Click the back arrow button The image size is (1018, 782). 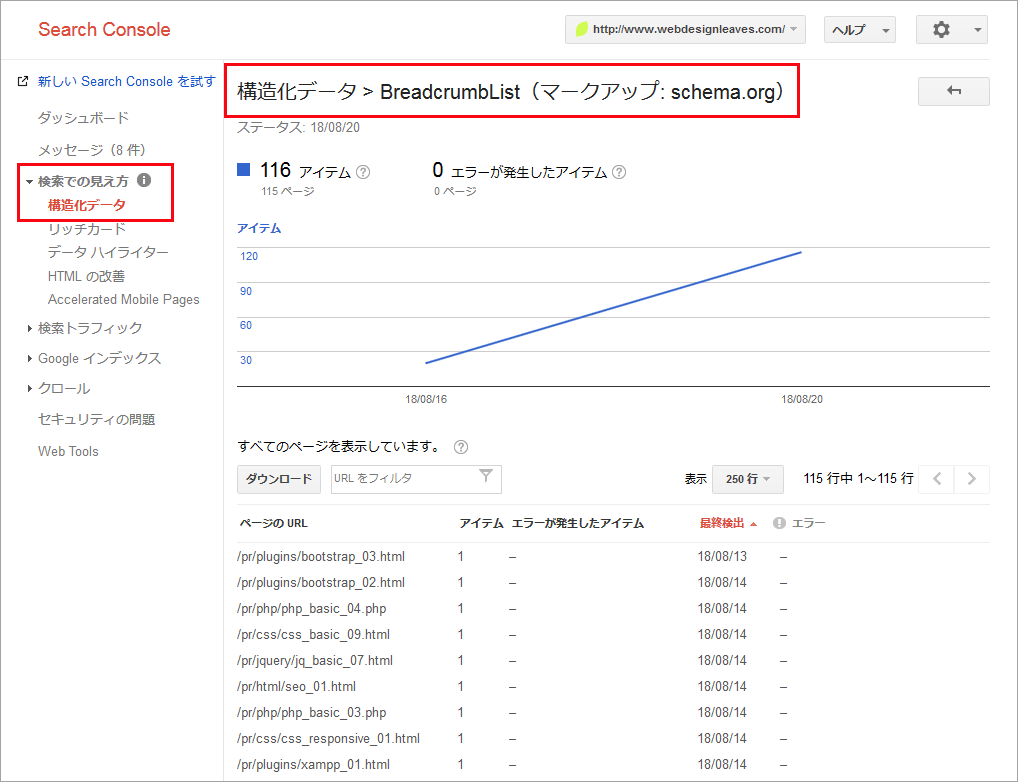pos(953,91)
